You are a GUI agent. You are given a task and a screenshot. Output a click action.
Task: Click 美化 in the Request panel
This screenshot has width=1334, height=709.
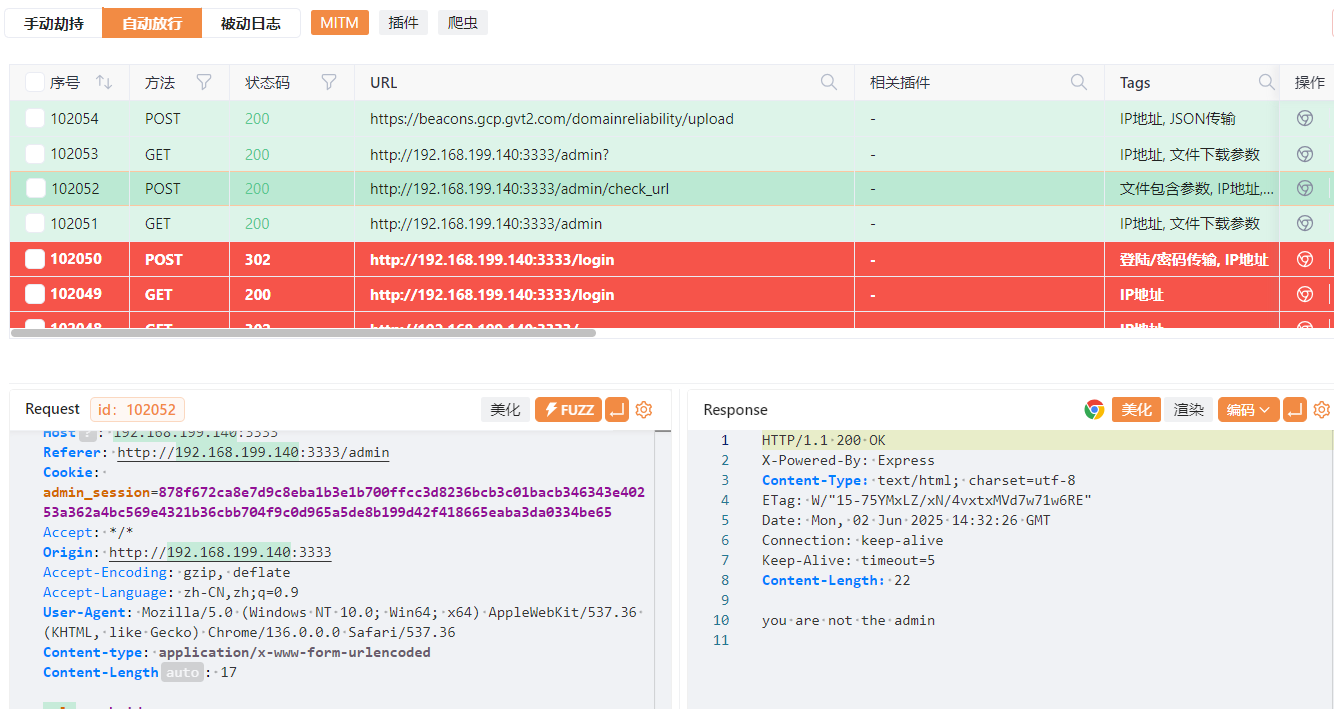click(x=505, y=409)
